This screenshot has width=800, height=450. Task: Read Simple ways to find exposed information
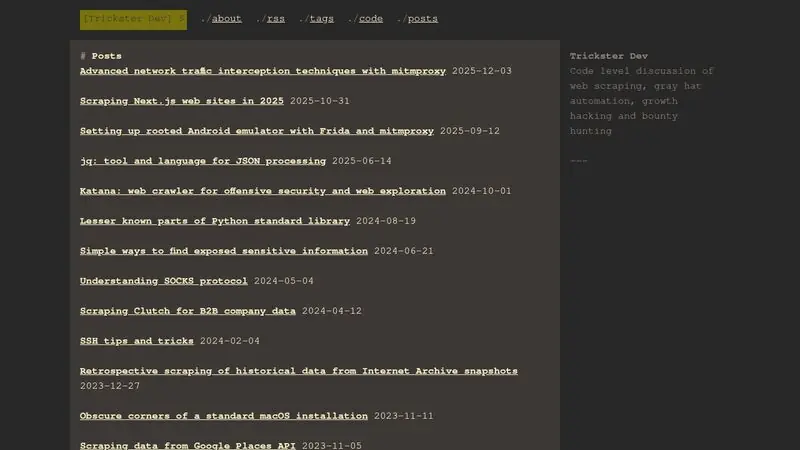tap(224, 251)
